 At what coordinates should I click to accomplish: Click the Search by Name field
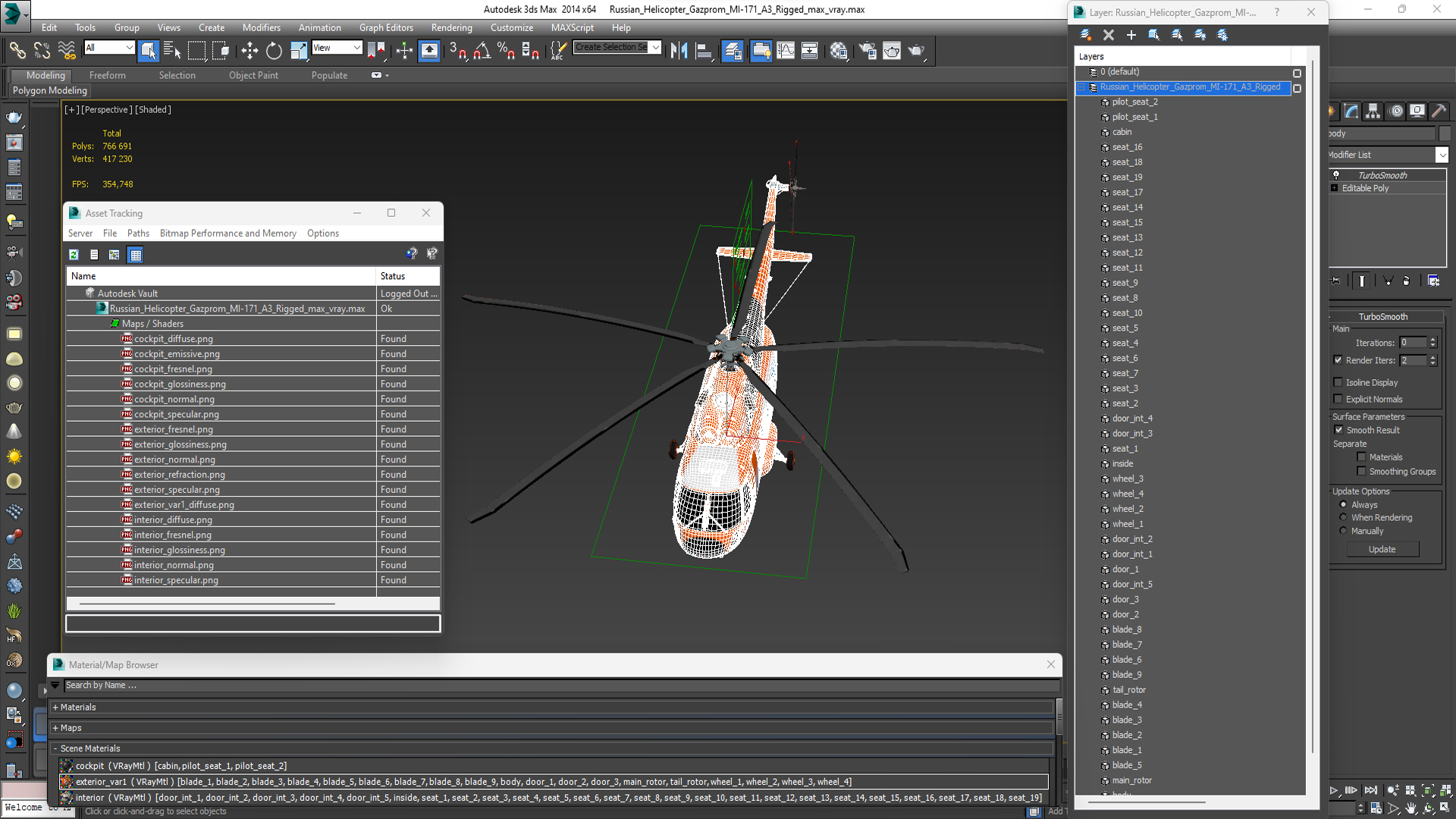pos(561,685)
